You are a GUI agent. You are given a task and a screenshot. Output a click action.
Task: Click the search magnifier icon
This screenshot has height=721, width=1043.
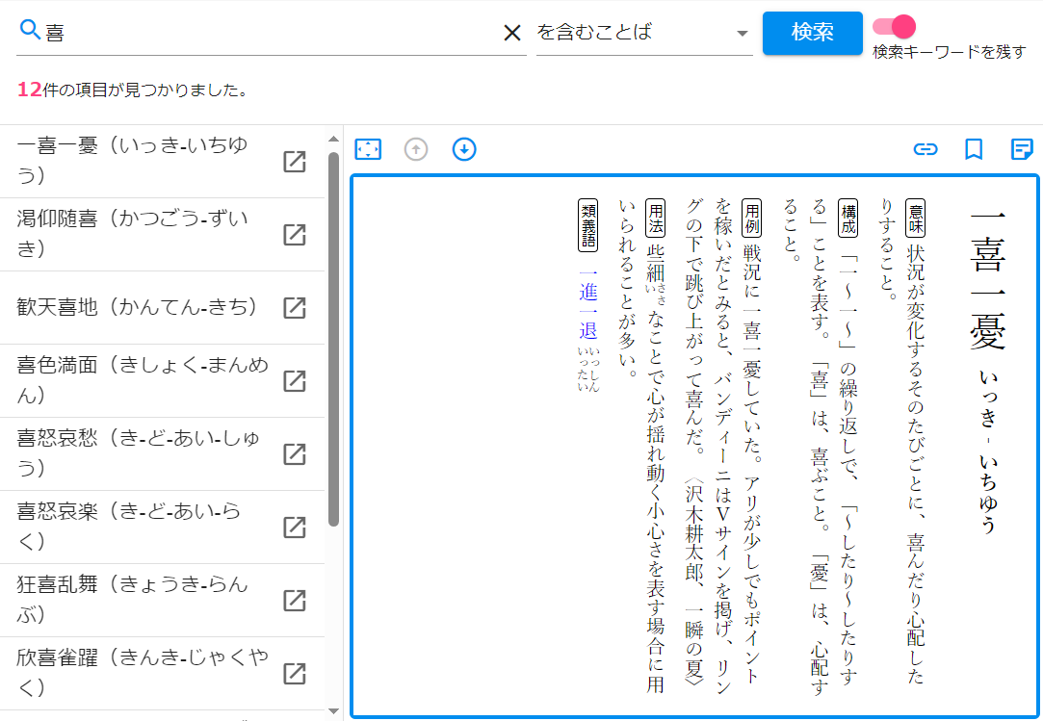[x=31, y=30]
